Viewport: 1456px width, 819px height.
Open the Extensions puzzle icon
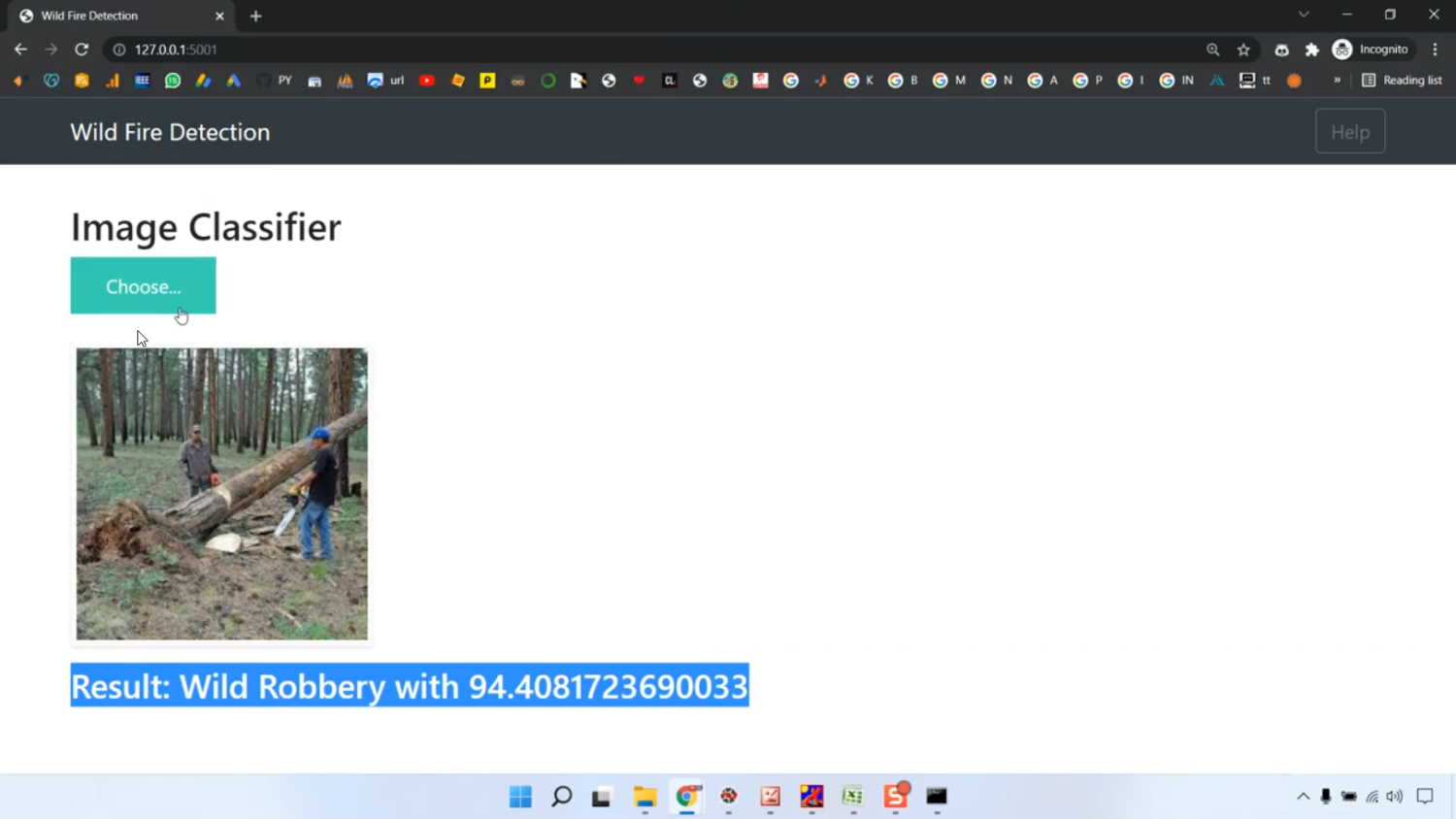[1312, 49]
